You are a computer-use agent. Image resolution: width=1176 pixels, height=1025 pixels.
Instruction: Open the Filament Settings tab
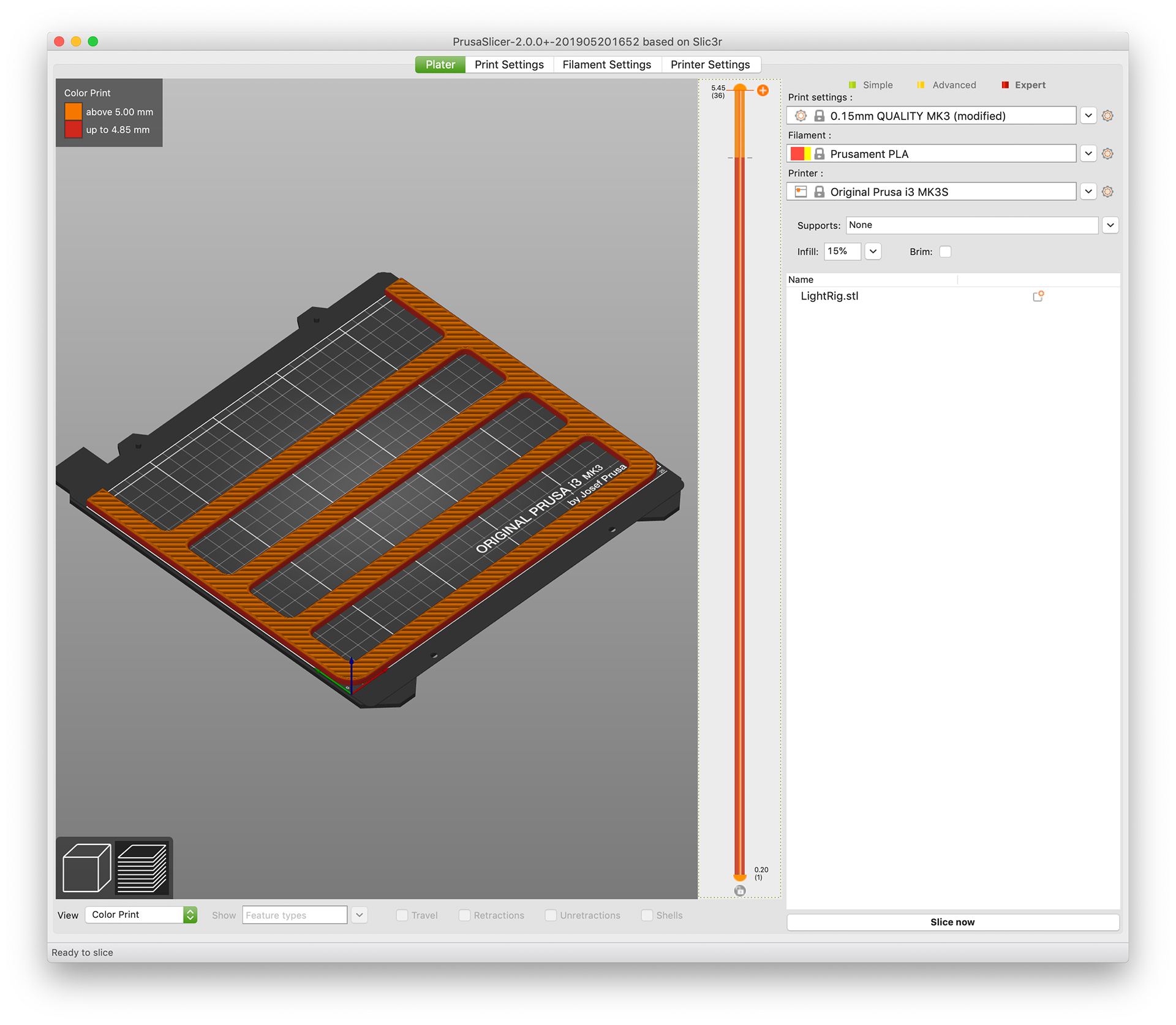pos(606,65)
